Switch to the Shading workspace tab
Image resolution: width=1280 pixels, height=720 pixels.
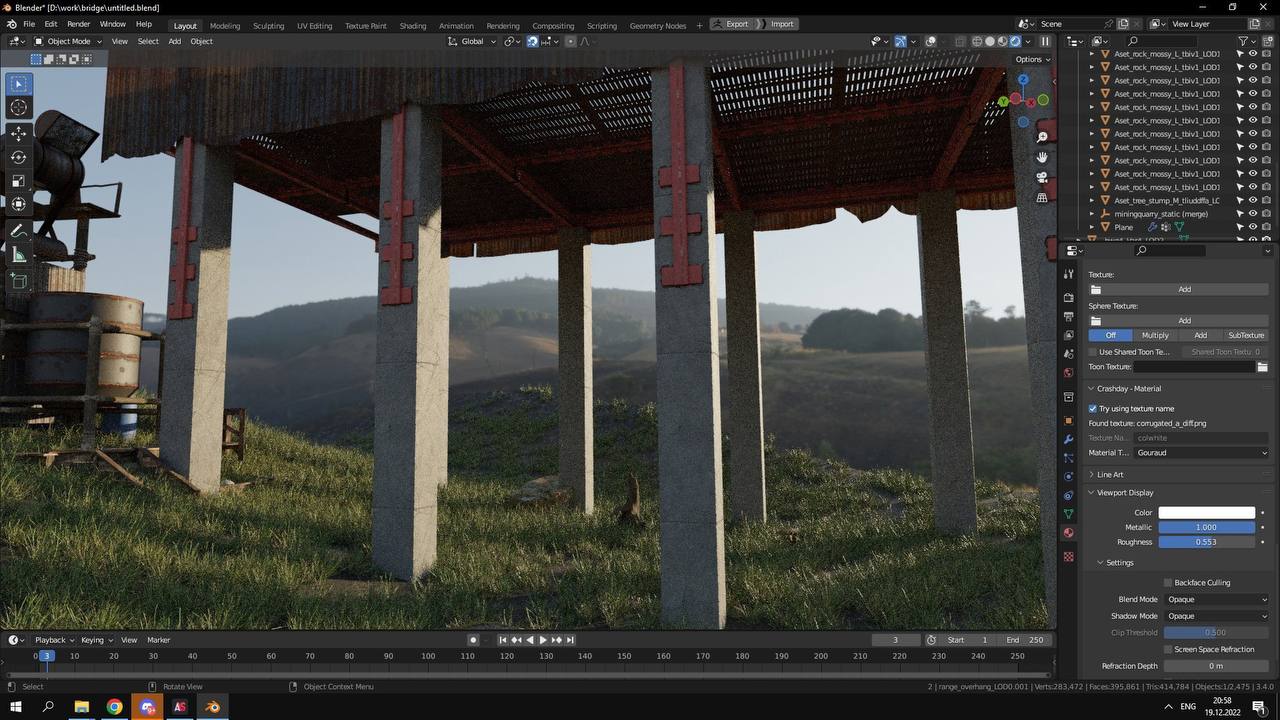(412, 25)
